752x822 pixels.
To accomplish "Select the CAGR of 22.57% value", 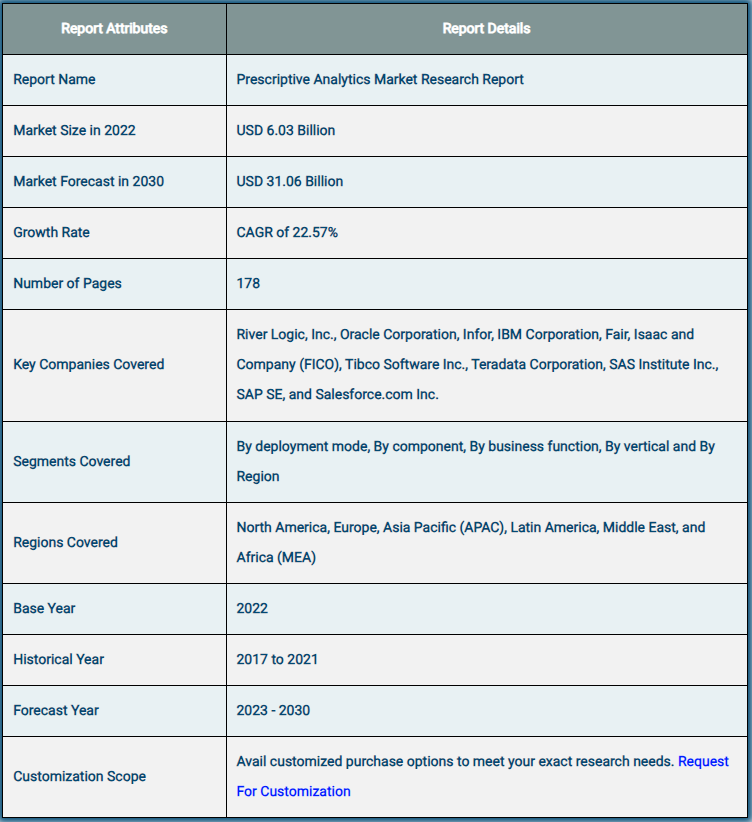I will pyautogui.click(x=287, y=232).
